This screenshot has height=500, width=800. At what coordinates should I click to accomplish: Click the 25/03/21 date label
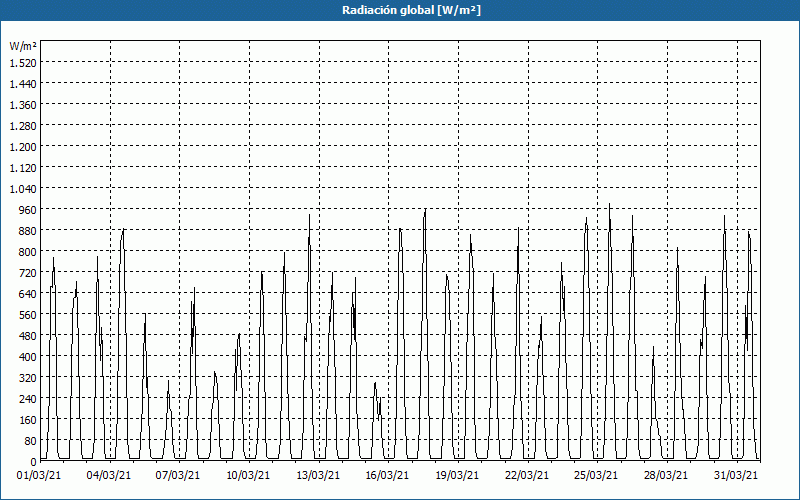click(x=596, y=475)
